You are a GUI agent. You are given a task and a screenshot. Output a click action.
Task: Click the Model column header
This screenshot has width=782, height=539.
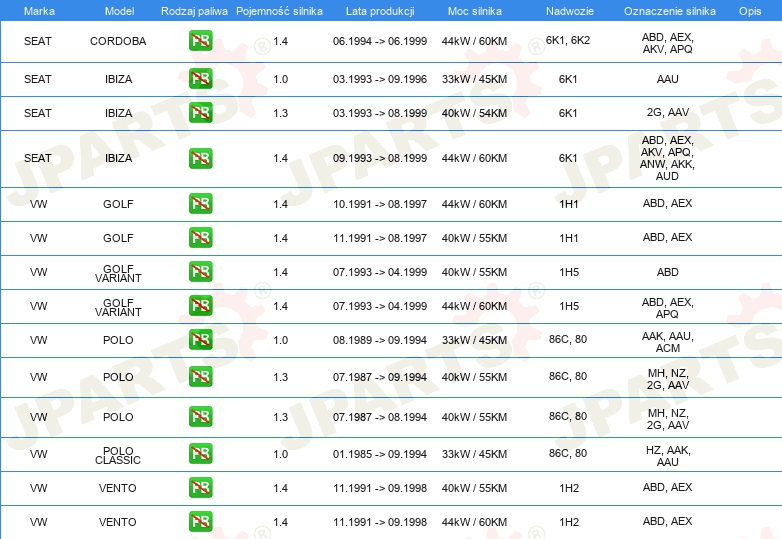119,11
